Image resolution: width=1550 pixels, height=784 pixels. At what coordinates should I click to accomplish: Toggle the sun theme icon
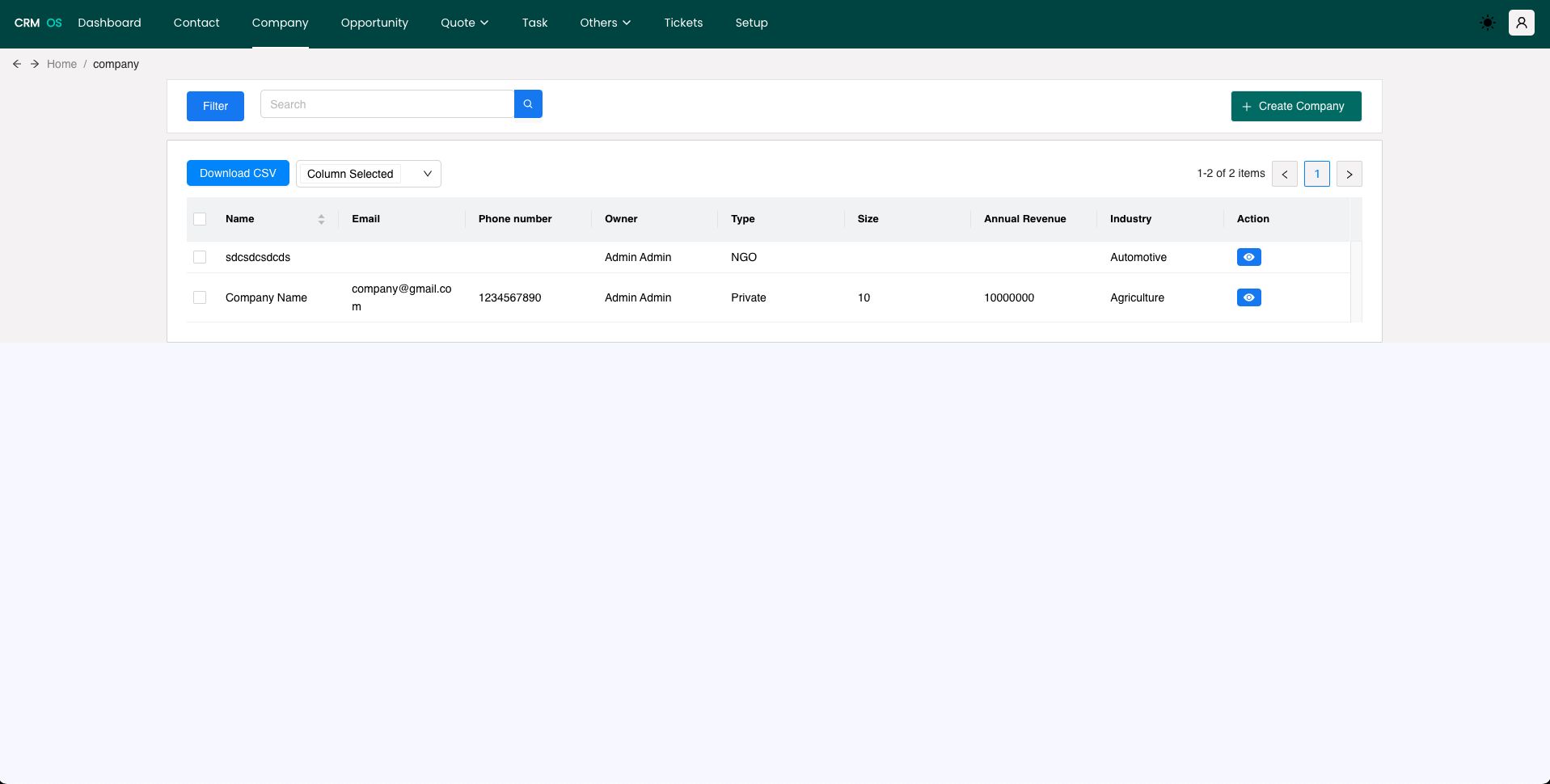coord(1487,23)
